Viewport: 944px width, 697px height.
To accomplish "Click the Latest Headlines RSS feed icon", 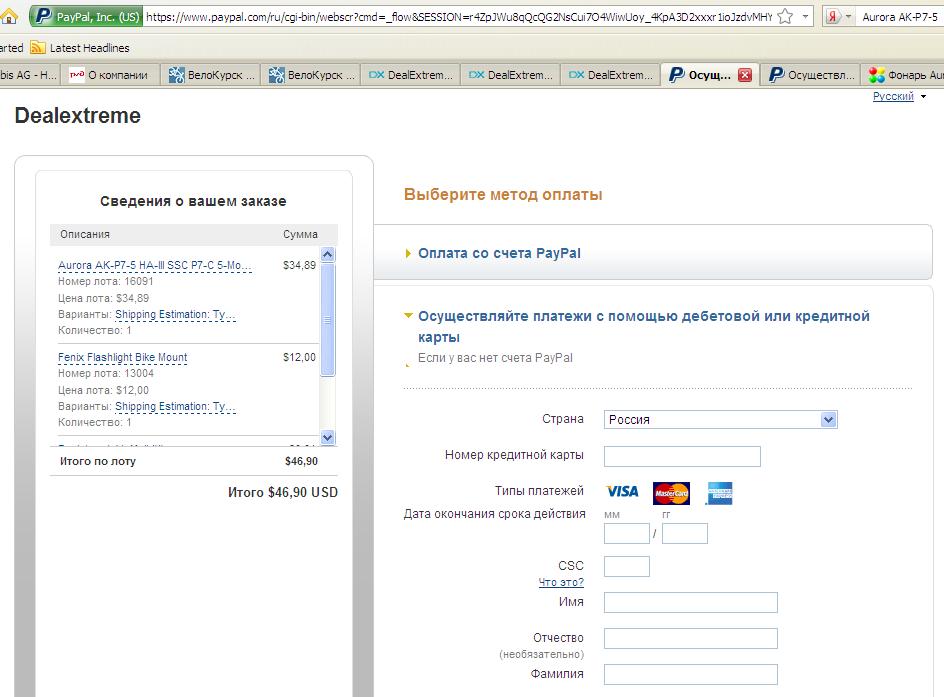I will point(37,48).
